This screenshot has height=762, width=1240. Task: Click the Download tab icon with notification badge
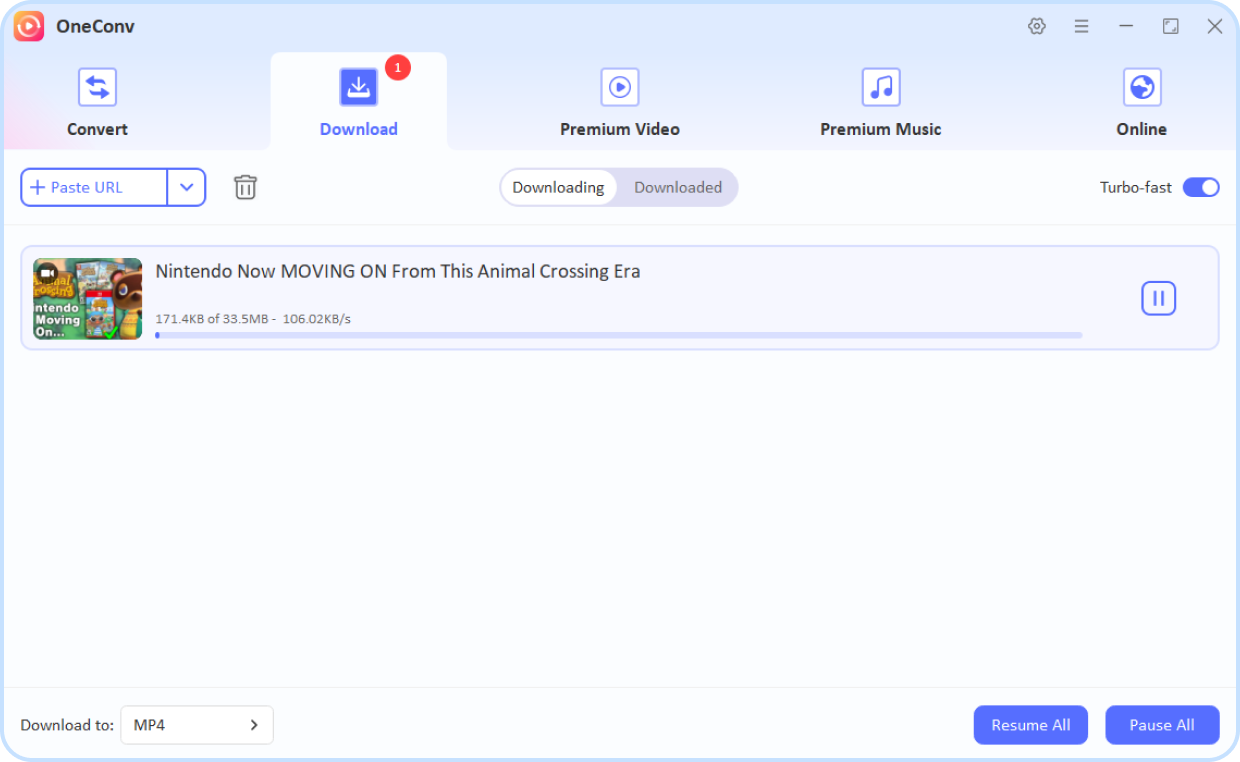pyautogui.click(x=358, y=86)
